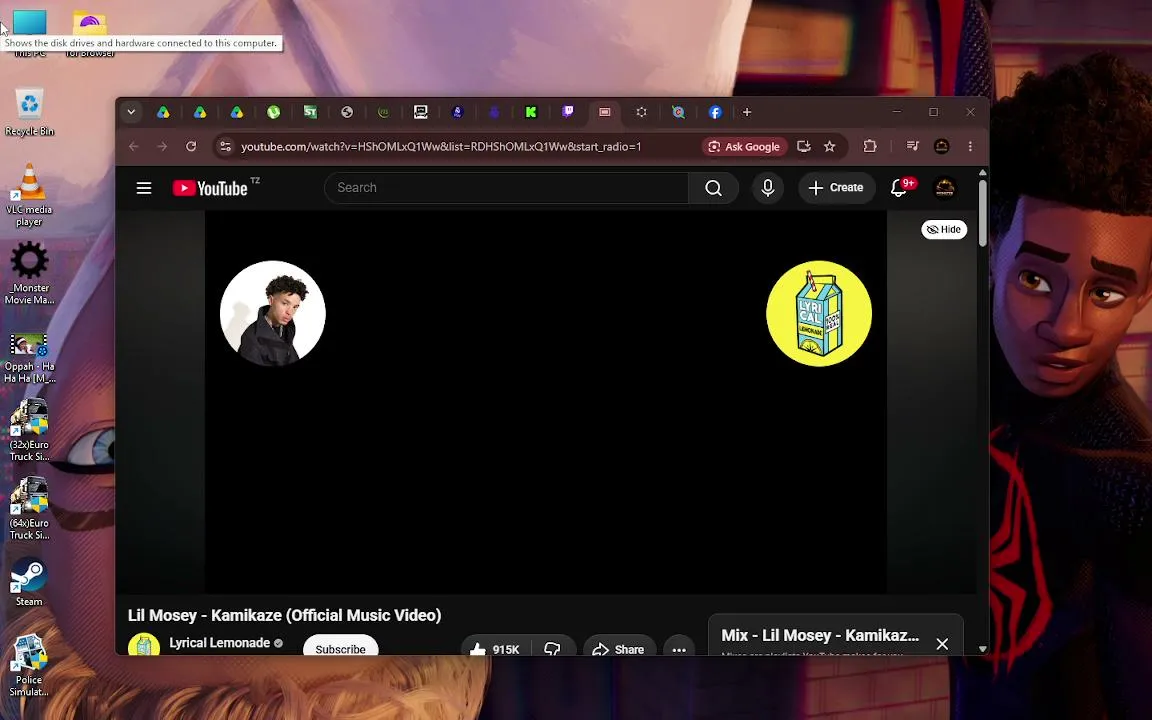1152x720 pixels.
Task: Focus the YouTube Search field
Action: tap(507, 188)
